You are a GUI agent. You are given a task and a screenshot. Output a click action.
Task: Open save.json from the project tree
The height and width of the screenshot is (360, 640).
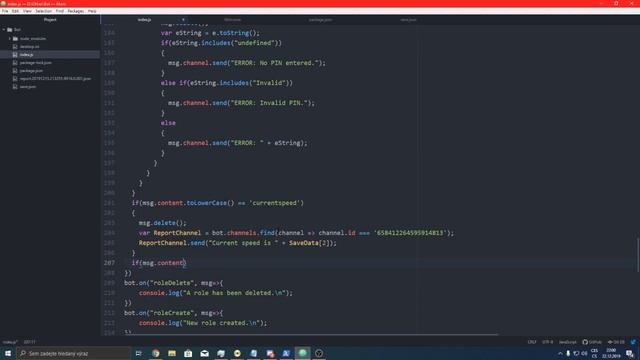coord(28,87)
